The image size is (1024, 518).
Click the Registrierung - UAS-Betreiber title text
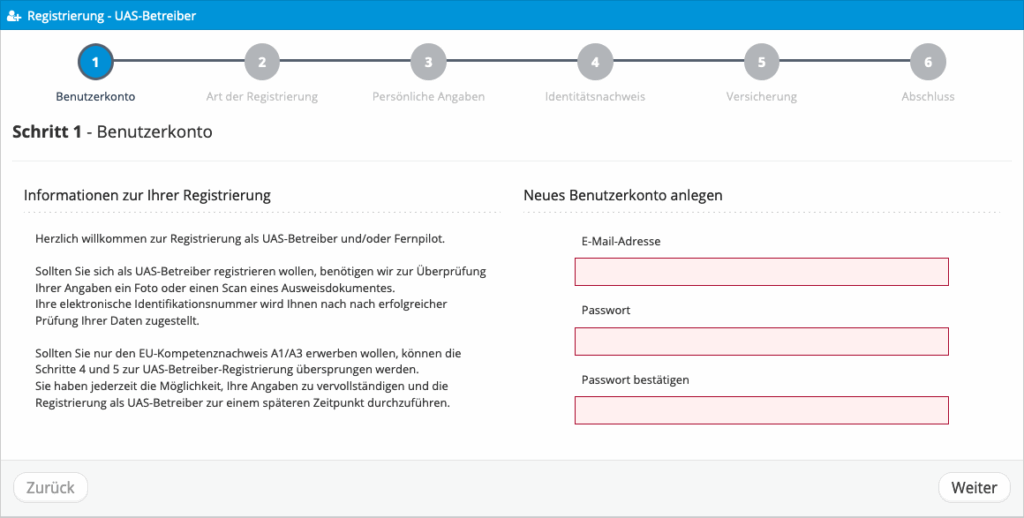point(112,16)
